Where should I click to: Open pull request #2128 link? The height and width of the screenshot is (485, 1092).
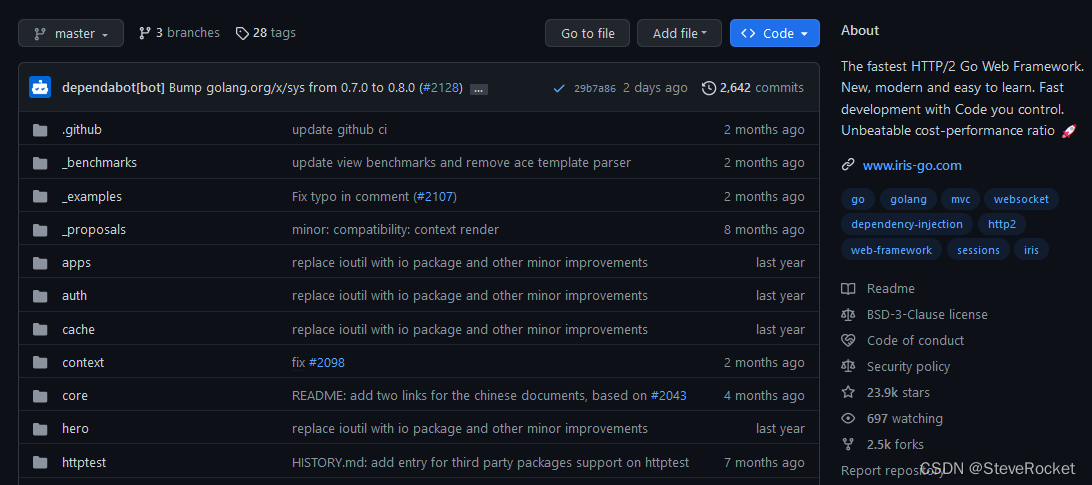[442, 88]
